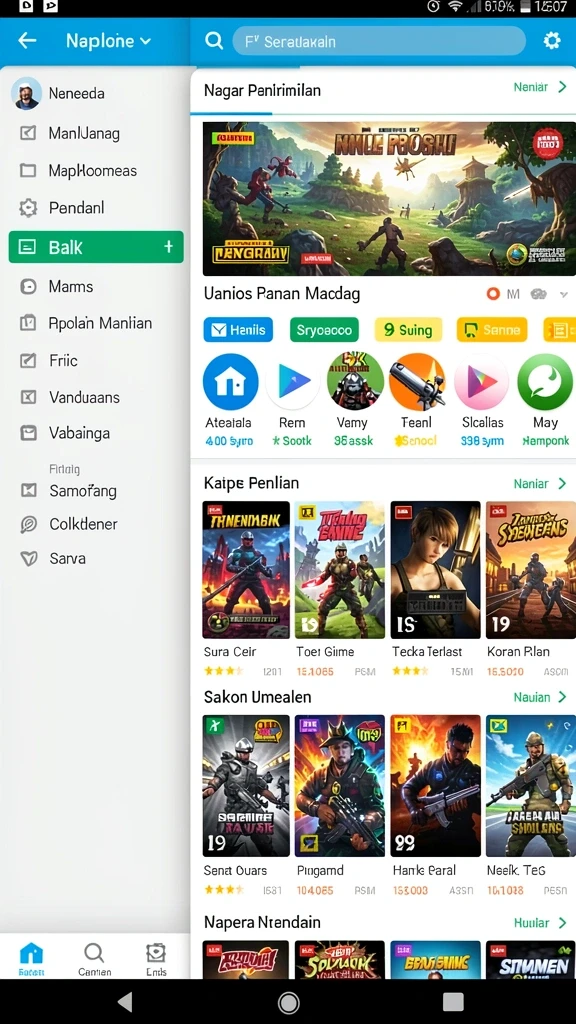The image size is (576, 1024).
Task: Open Neelk TeG game cover
Action: pos(531,786)
